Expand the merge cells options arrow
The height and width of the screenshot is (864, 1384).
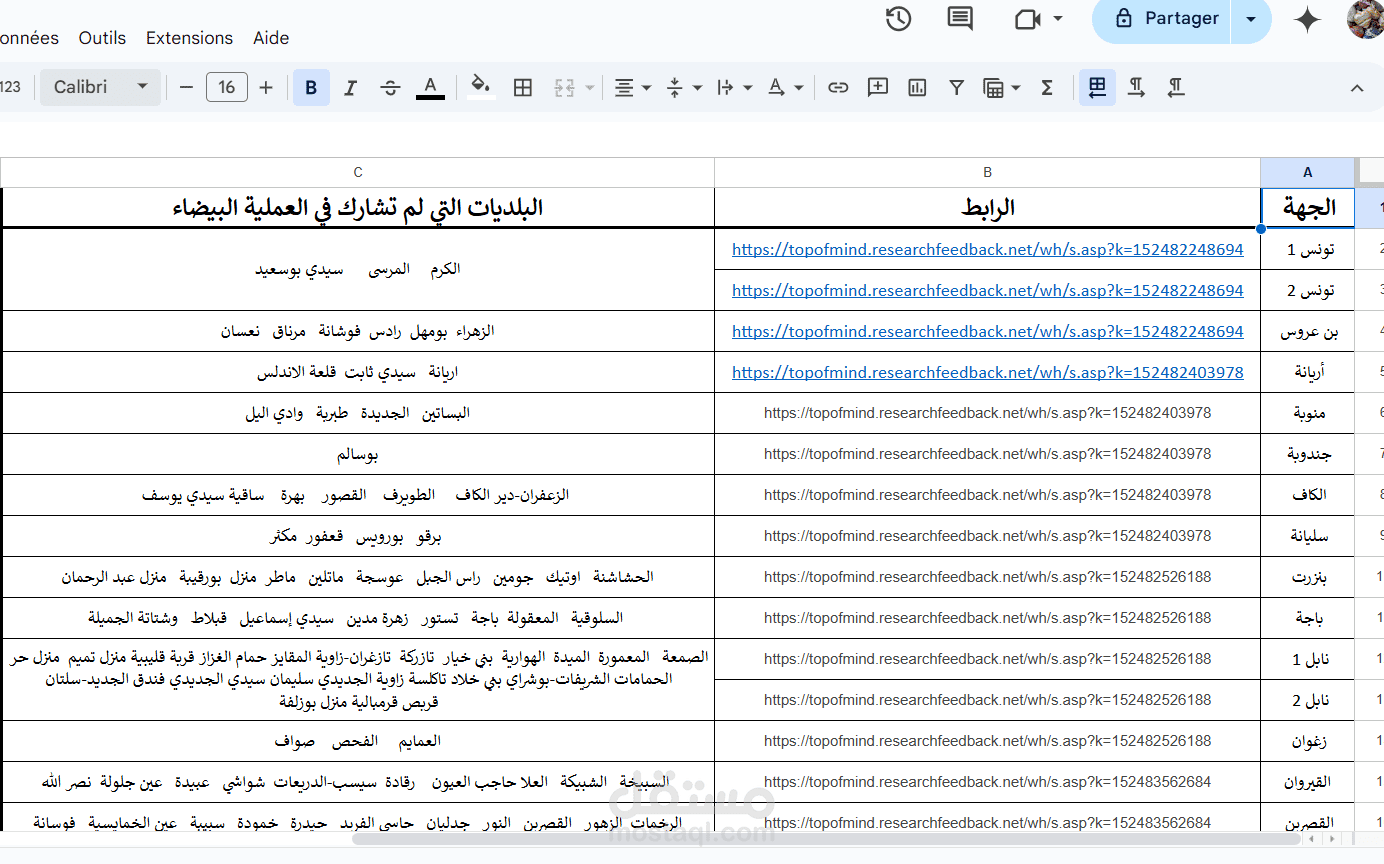click(590, 88)
